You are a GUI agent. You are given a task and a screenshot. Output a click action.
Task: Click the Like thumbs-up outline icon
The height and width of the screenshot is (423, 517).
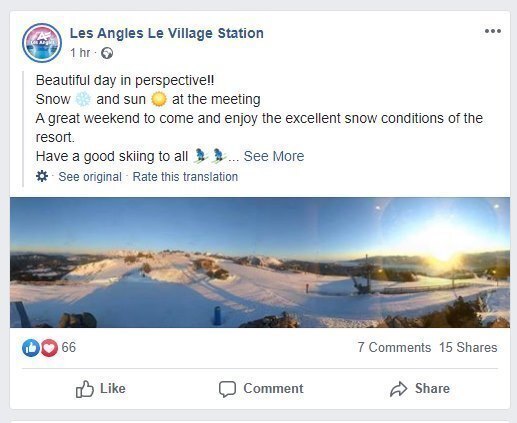84,389
